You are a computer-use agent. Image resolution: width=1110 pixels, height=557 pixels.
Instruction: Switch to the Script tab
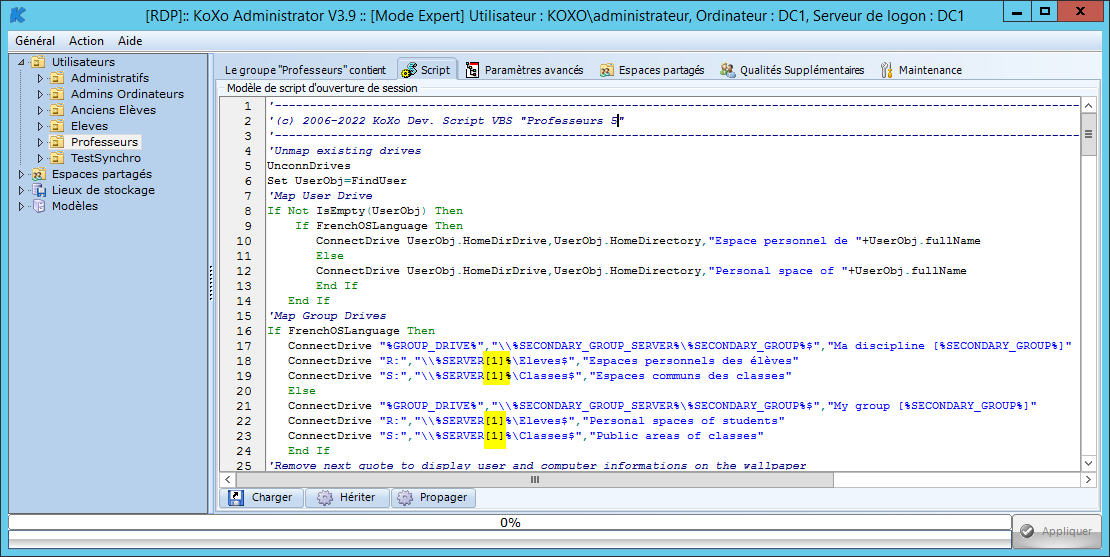(x=426, y=69)
